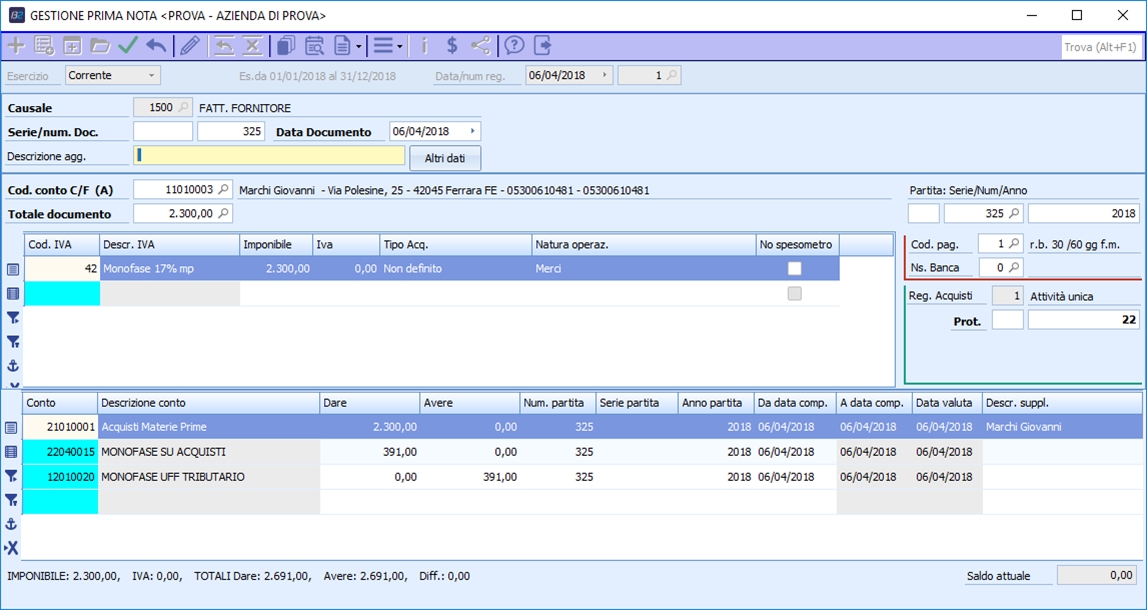Viewport: 1147px width, 610px height.
Task: Open the Data Documento date picker arrow
Action: (473, 131)
